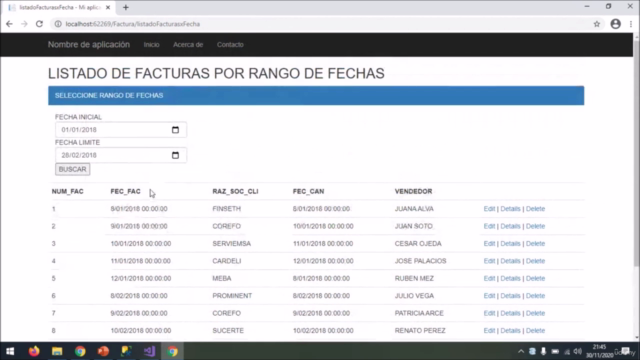This screenshot has width=640, height=360.
Task: Open calendar picker for FECHA LIMITE
Action: point(175,155)
